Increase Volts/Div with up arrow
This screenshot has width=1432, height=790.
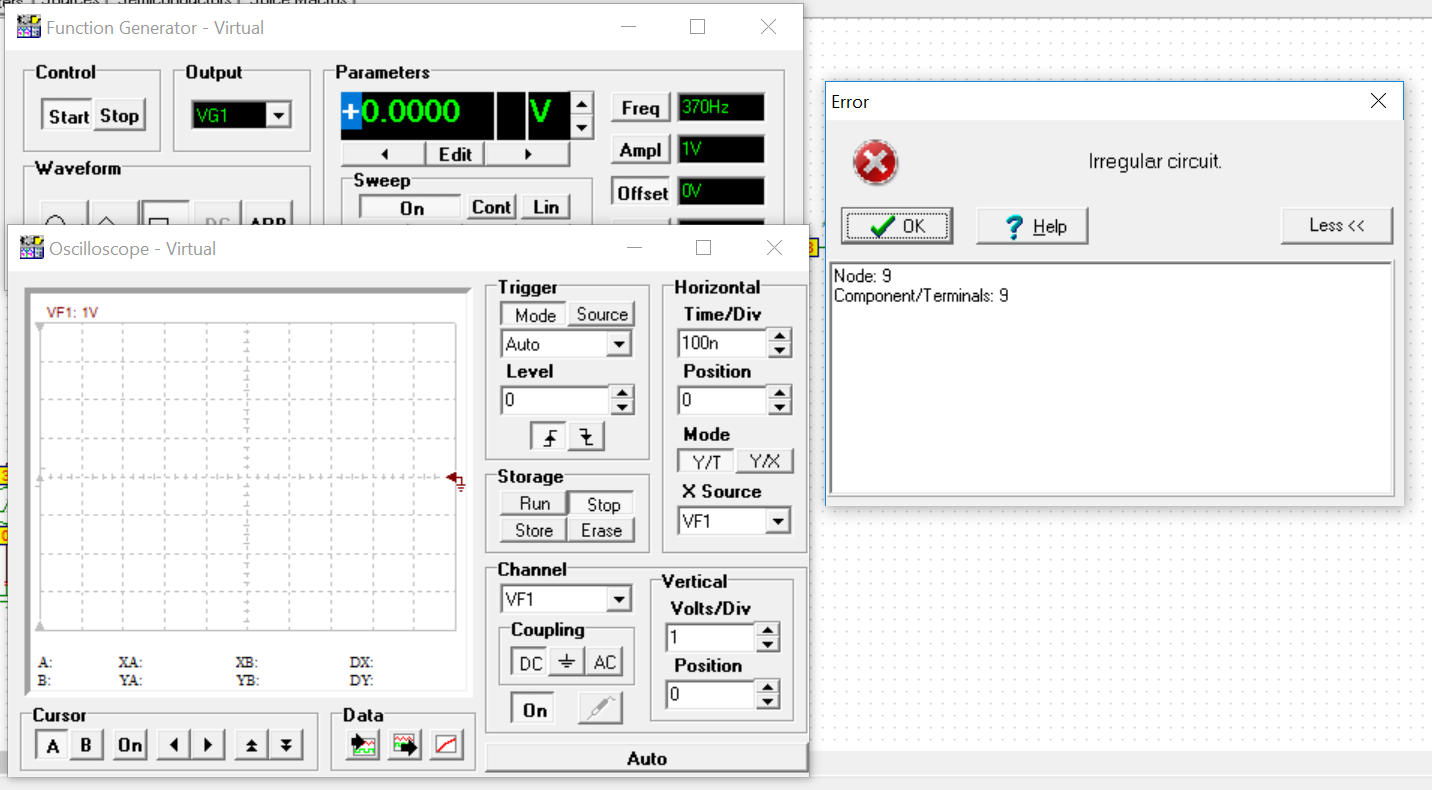(x=767, y=631)
